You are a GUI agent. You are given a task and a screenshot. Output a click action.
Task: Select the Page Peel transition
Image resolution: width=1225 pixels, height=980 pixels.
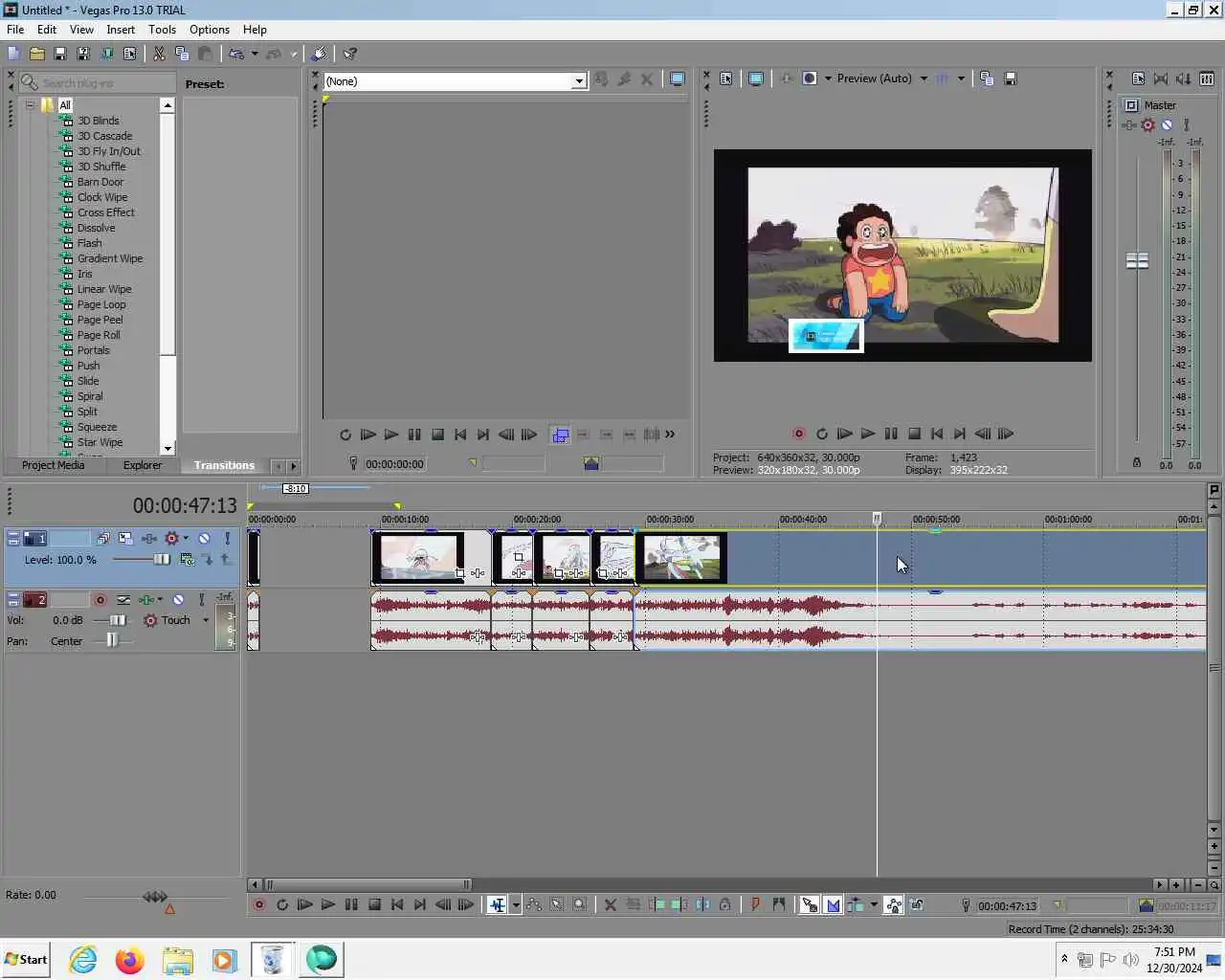[x=100, y=320]
